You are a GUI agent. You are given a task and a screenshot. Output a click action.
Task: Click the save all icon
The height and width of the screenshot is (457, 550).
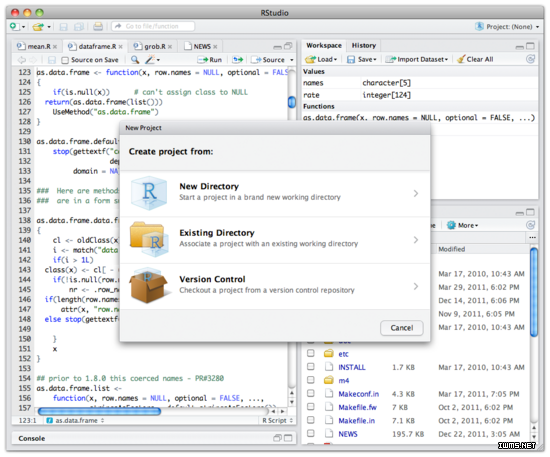point(79,27)
